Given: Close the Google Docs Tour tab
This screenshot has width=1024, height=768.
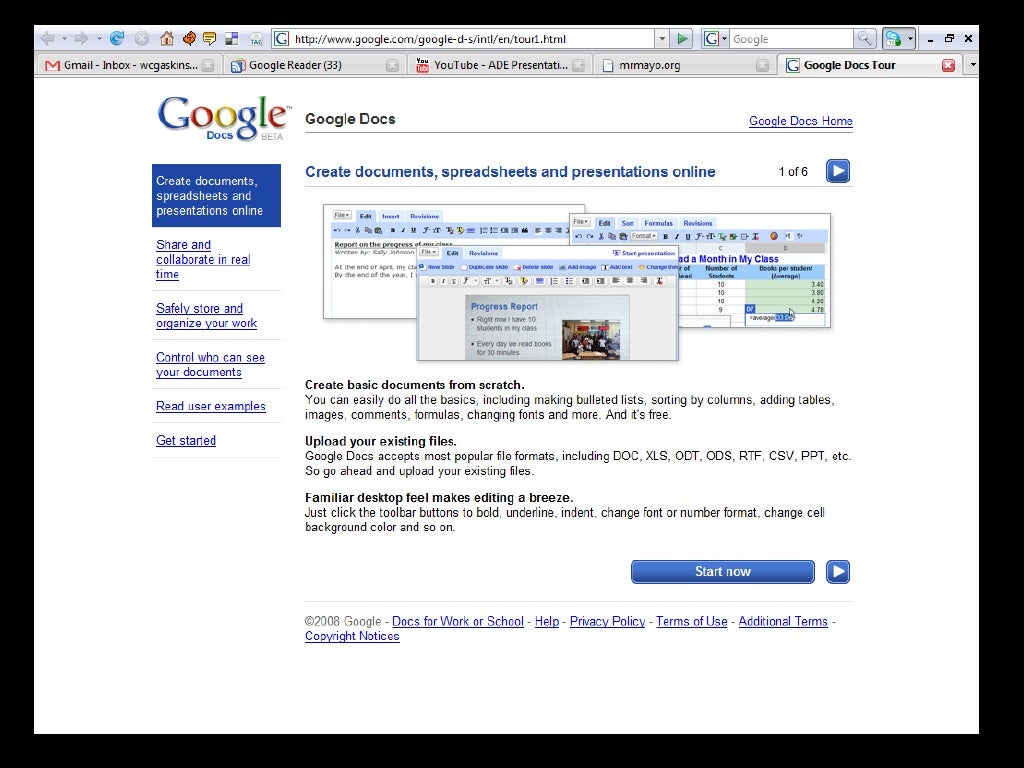Looking at the screenshot, I should point(948,65).
